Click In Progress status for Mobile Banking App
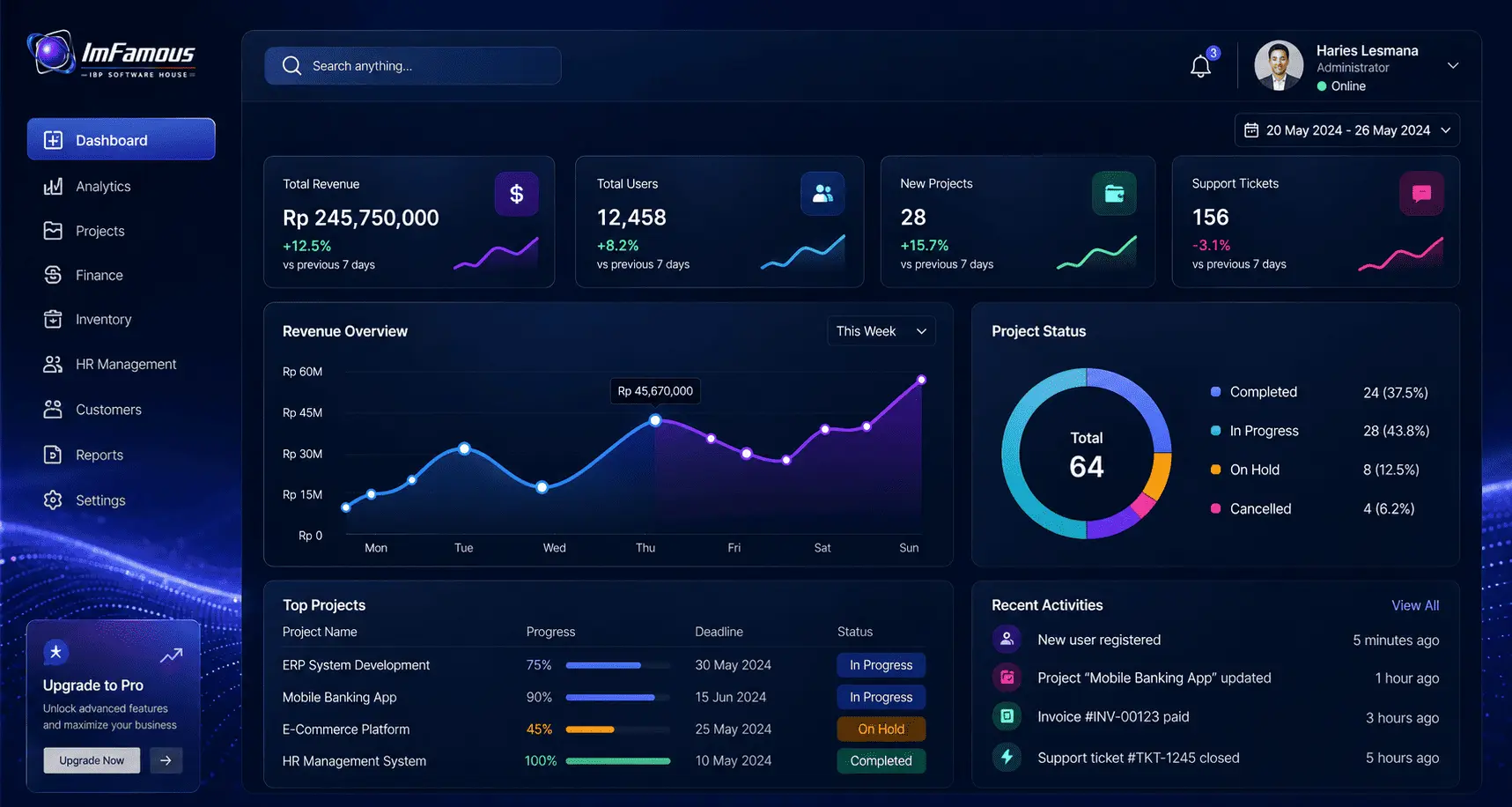Image resolution: width=1512 pixels, height=807 pixels. point(881,697)
